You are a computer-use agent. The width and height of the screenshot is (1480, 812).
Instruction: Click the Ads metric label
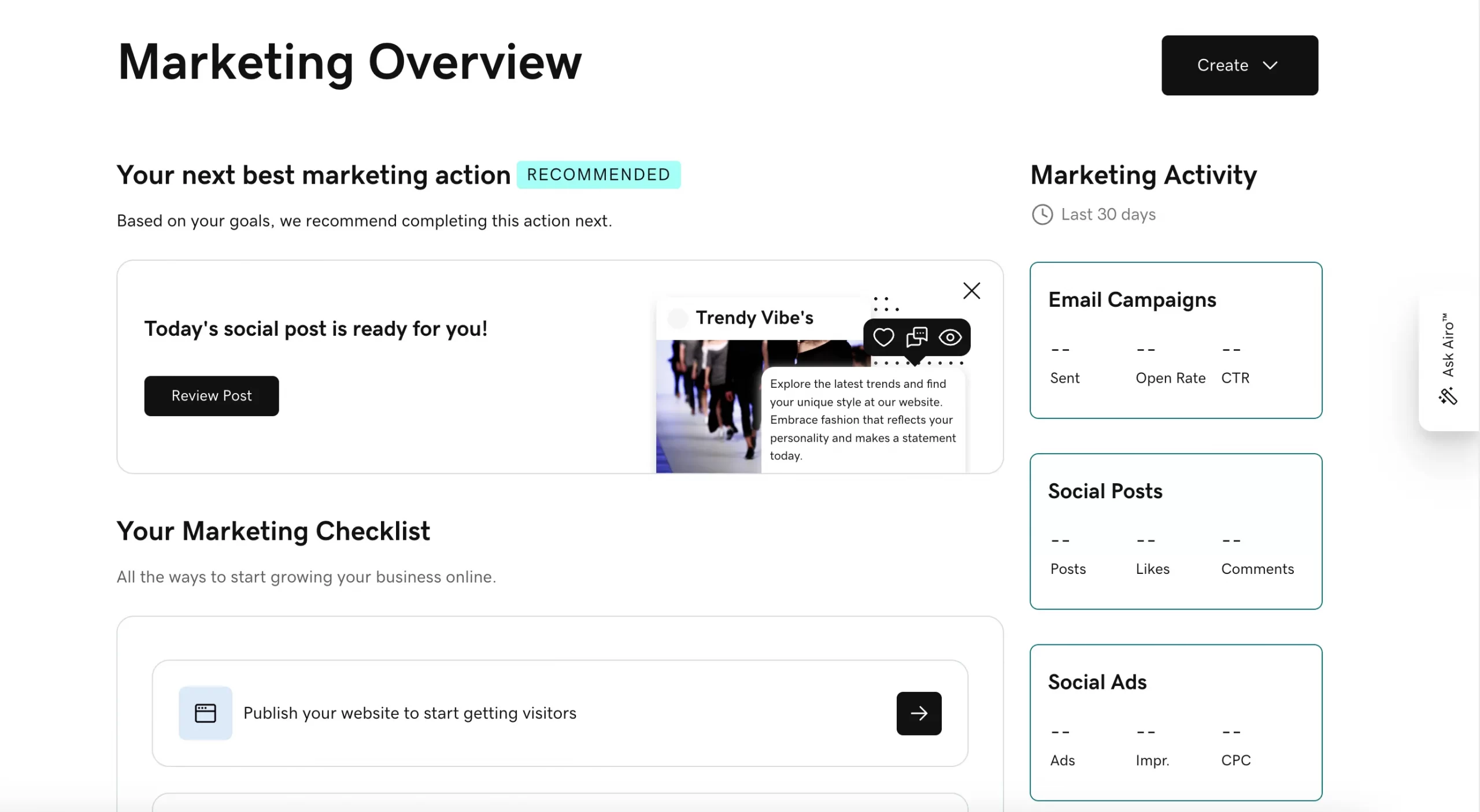[x=1062, y=761]
